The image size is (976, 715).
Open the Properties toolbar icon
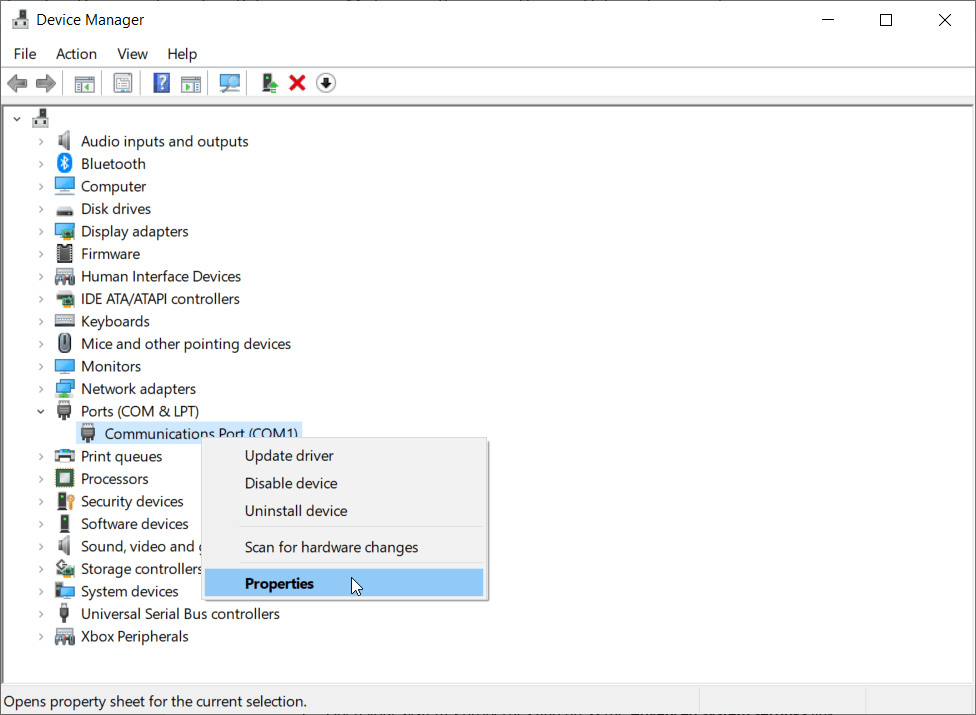[x=123, y=82]
